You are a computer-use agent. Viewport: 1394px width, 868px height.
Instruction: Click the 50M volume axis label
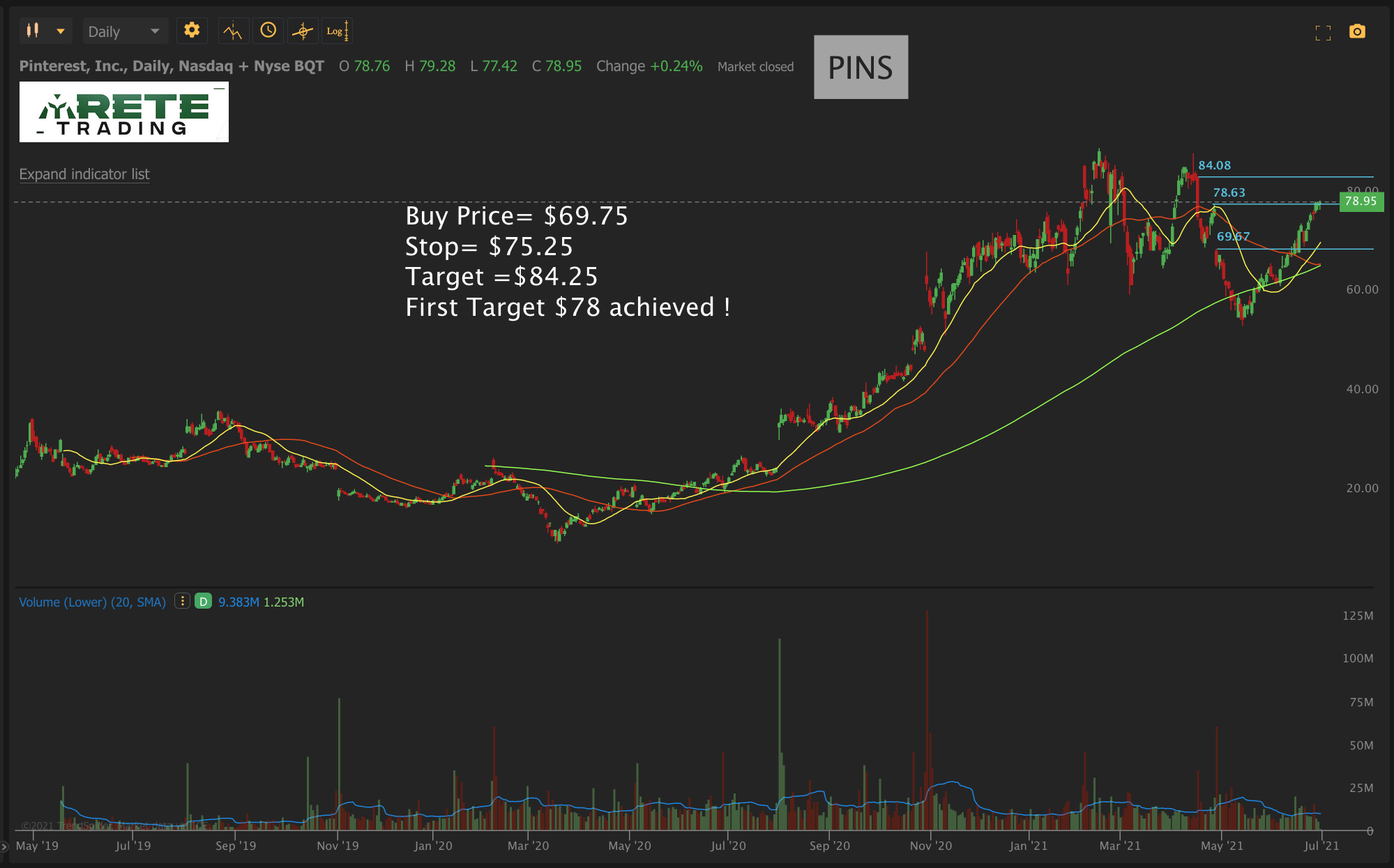[x=1361, y=745]
